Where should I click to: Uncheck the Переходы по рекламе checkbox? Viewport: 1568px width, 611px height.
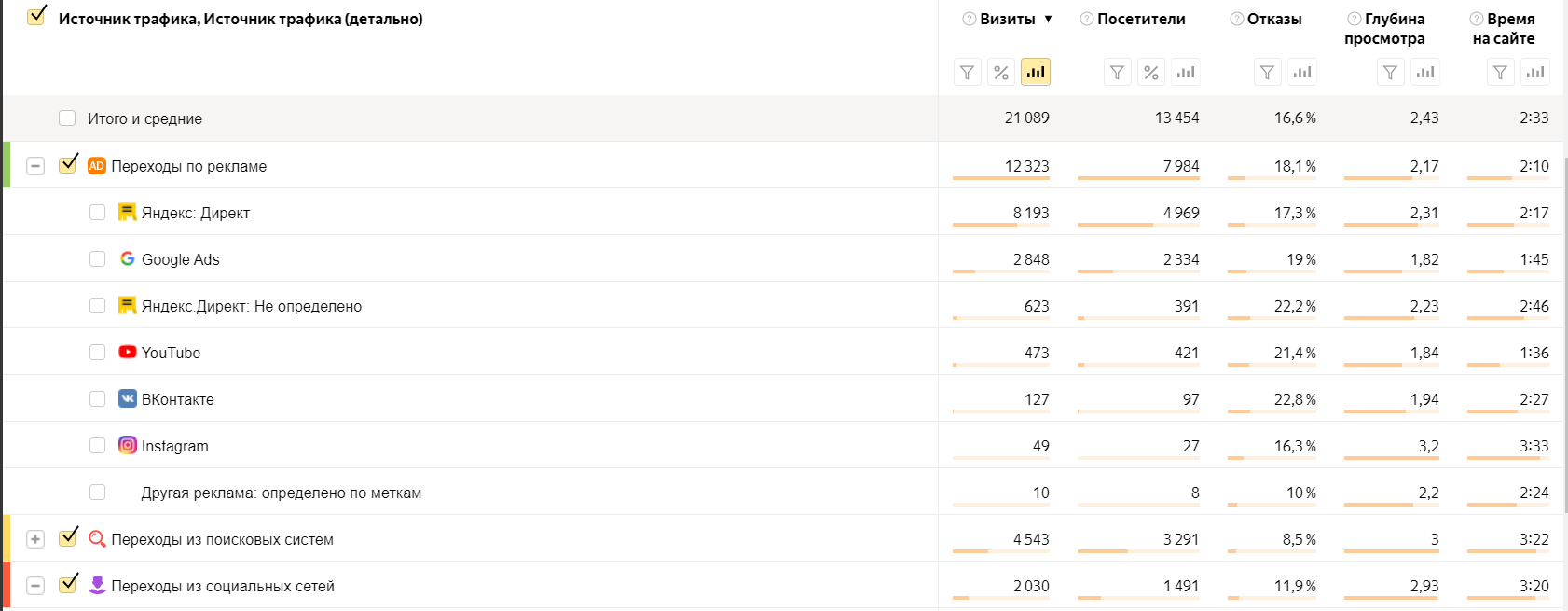click(x=68, y=165)
